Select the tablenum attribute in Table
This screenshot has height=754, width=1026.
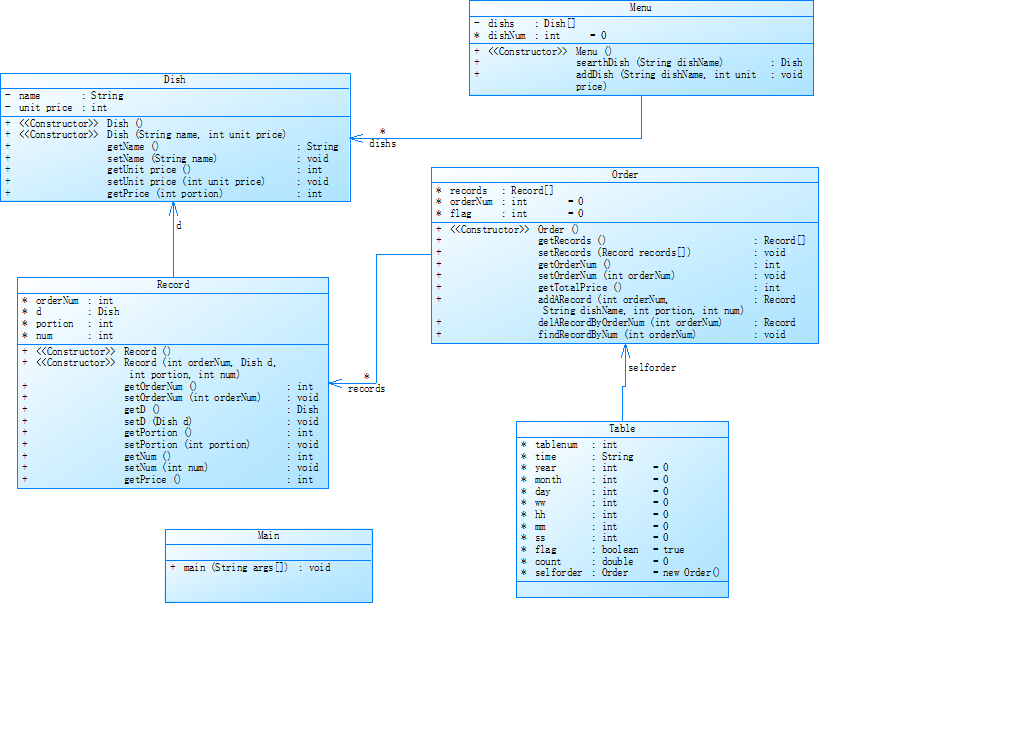click(569, 444)
